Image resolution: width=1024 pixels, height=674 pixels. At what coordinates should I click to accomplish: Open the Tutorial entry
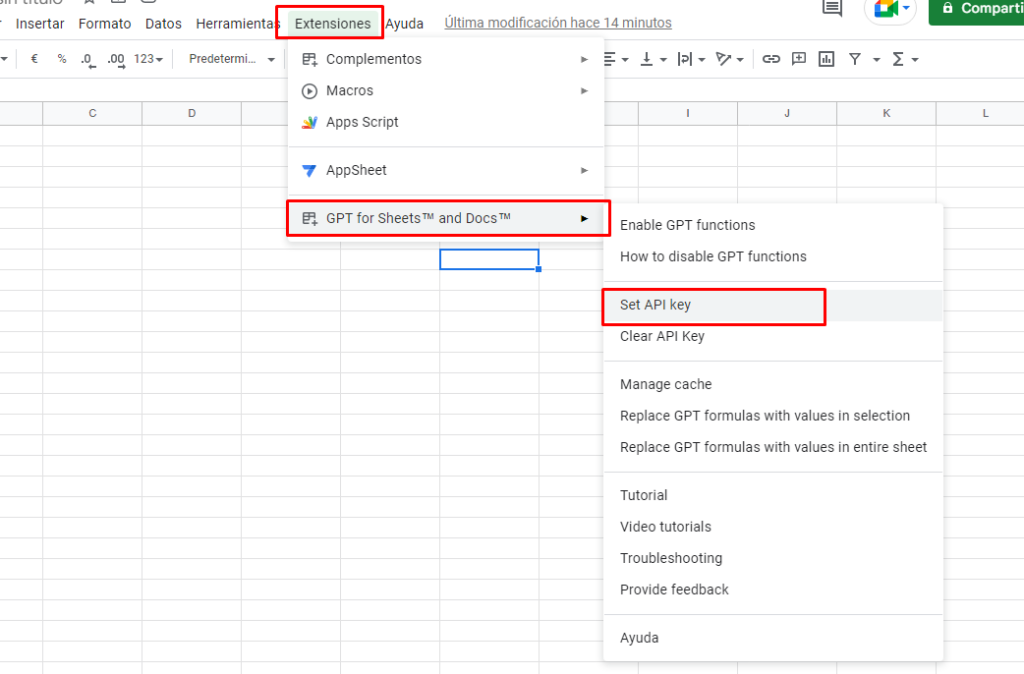tap(773, 495)
